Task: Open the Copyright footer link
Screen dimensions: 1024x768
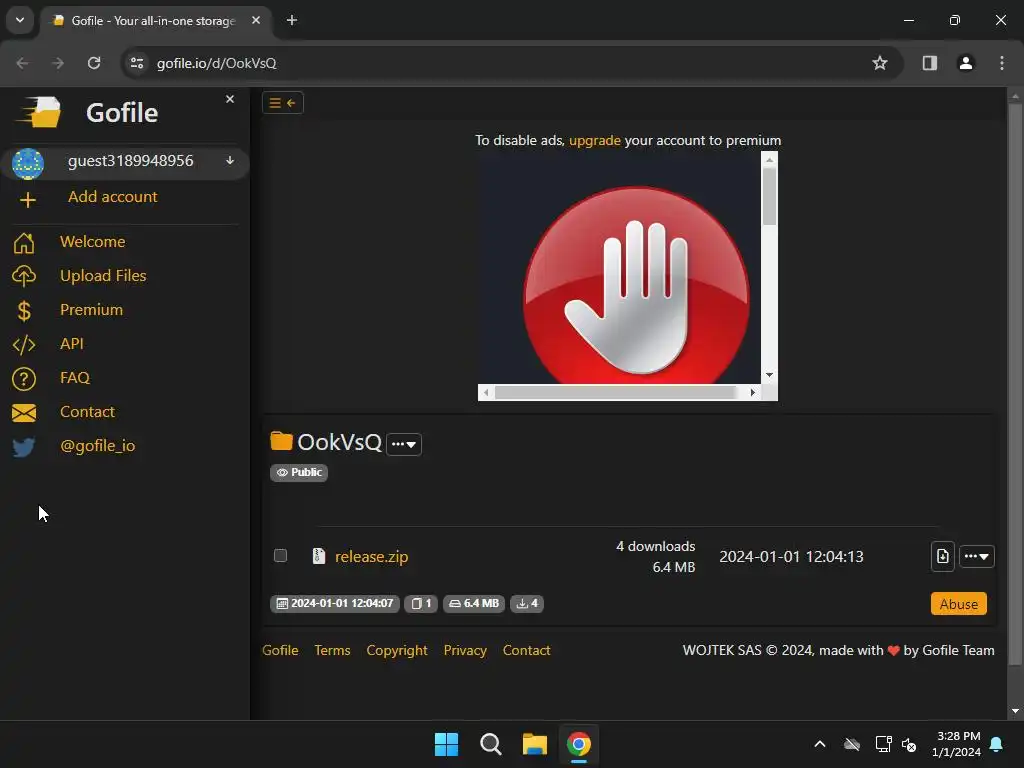Action: pos(397,650)
